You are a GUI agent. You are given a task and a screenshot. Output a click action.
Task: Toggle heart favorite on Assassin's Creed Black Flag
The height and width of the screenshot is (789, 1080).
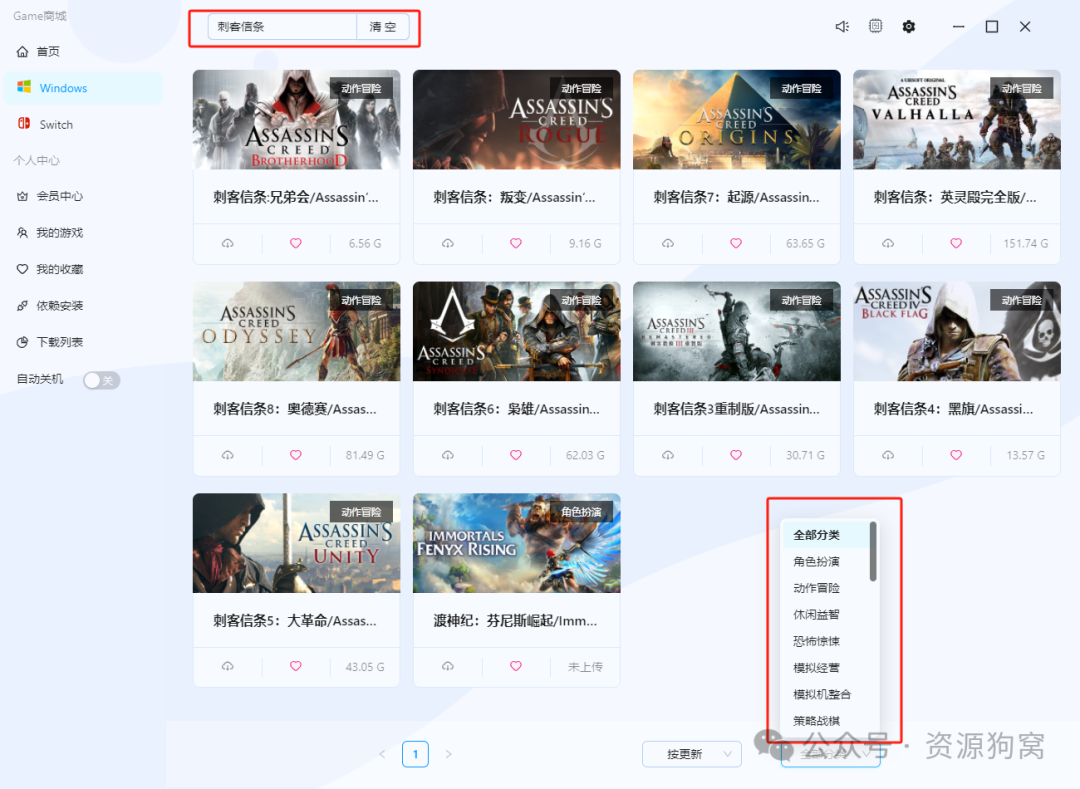[x=956, y=455]
